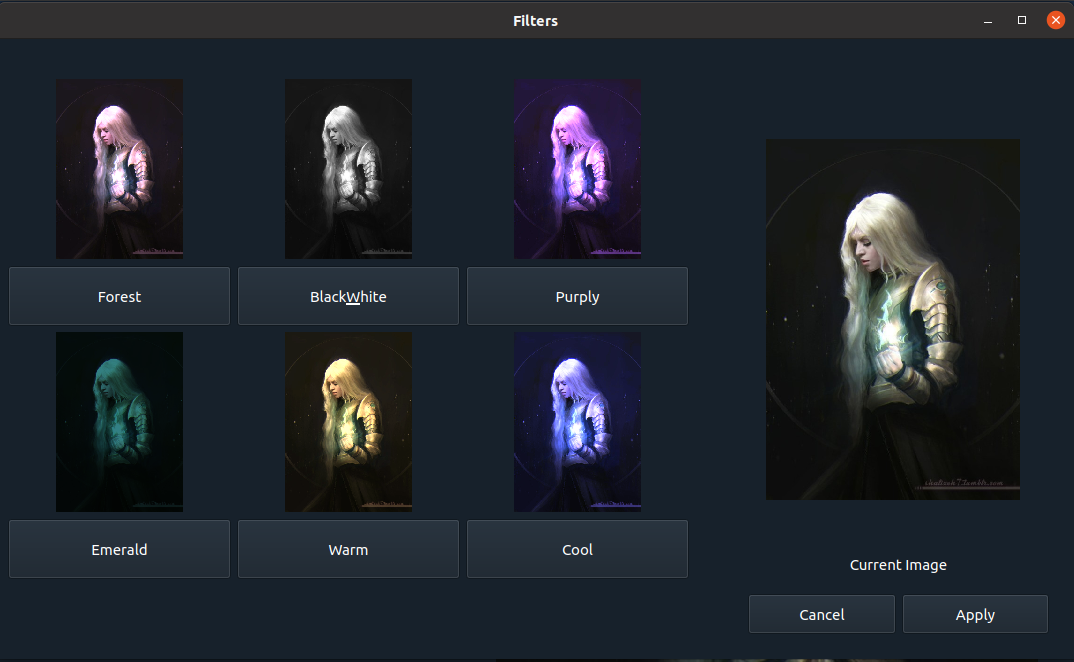Pick the Emerald filter button
The image size is (1074, 662).
119,549
